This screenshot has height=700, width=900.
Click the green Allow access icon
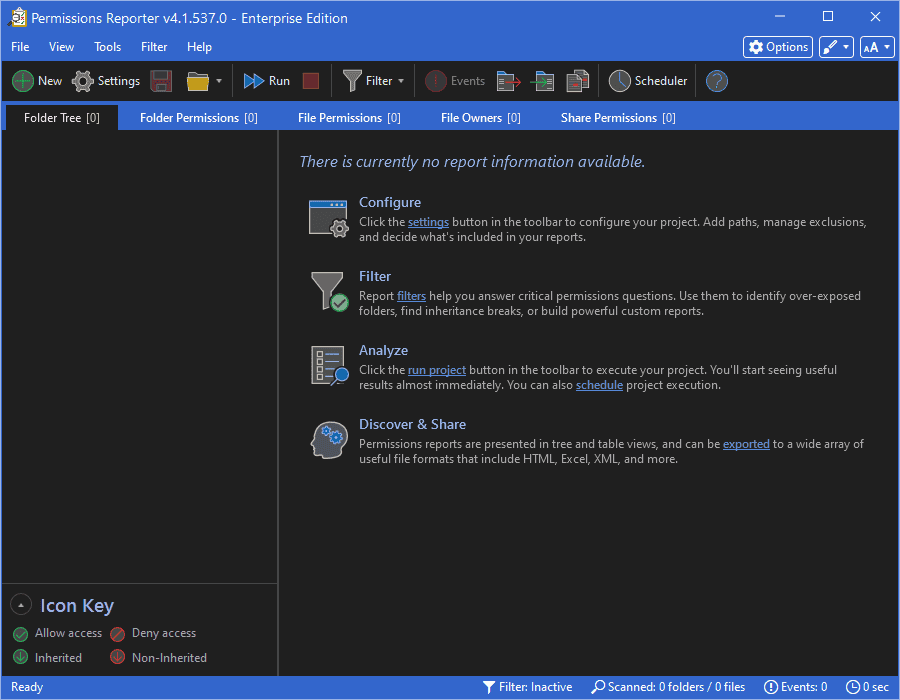point(21,633)
